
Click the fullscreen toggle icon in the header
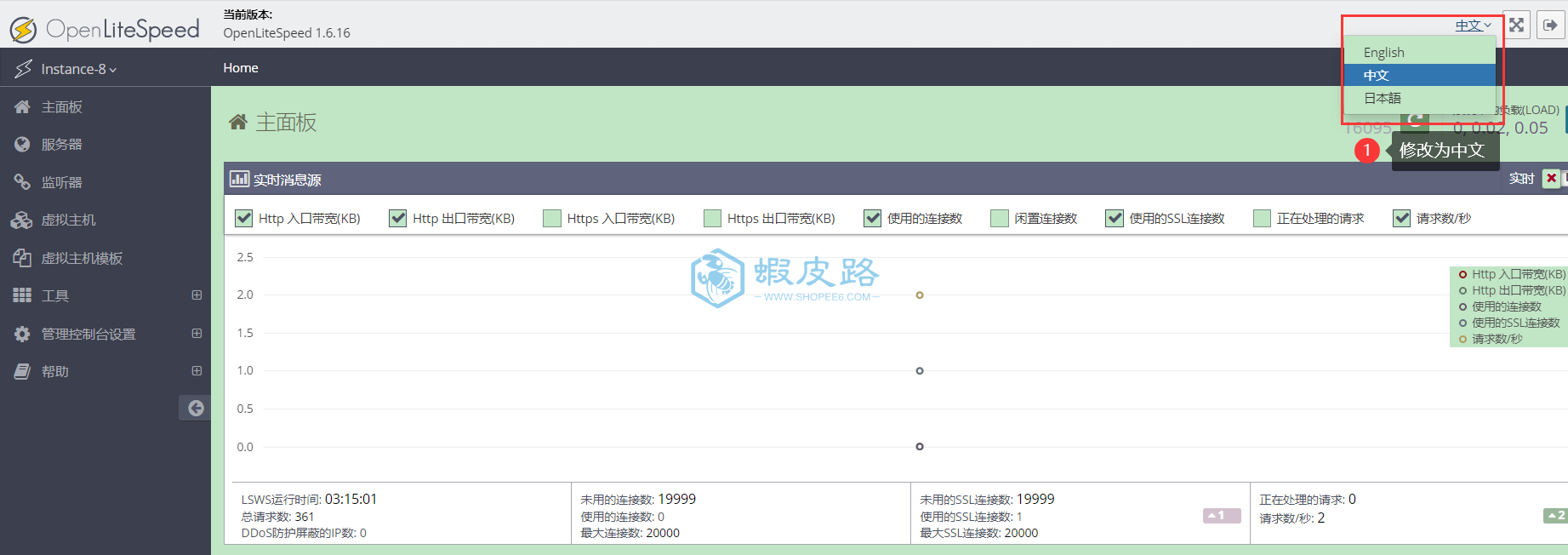coord(1516,25)
